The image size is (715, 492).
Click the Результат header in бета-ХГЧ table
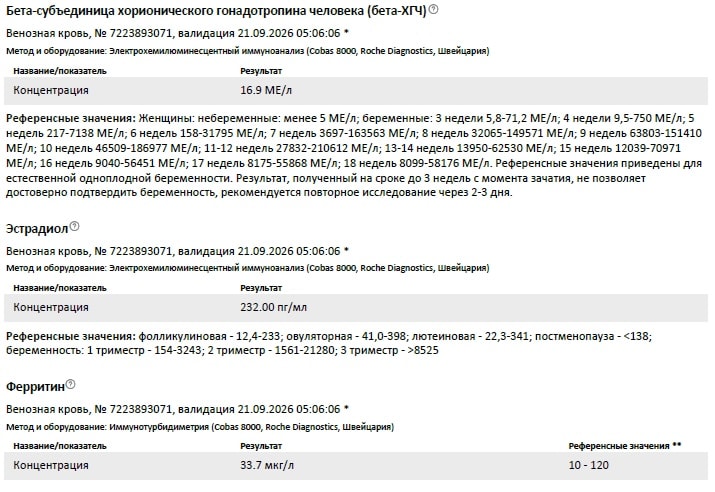coord(261,71)
